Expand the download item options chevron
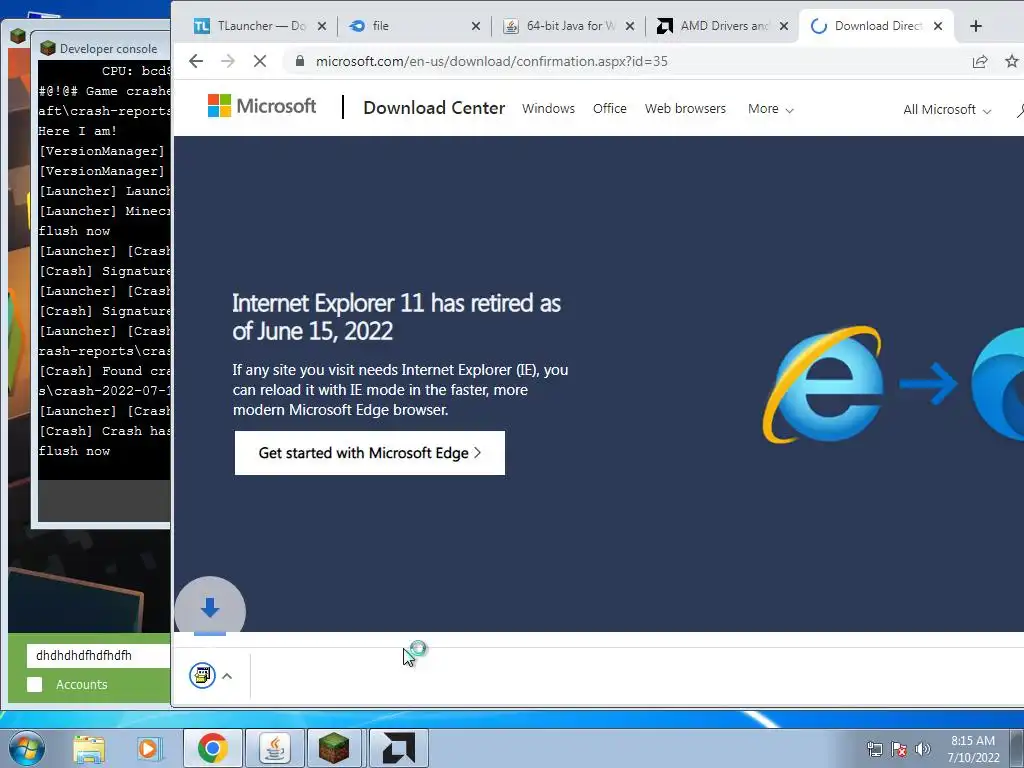The width and height of the screenshot is (1024, 768). pyautogui.click(x=227, y=676)
